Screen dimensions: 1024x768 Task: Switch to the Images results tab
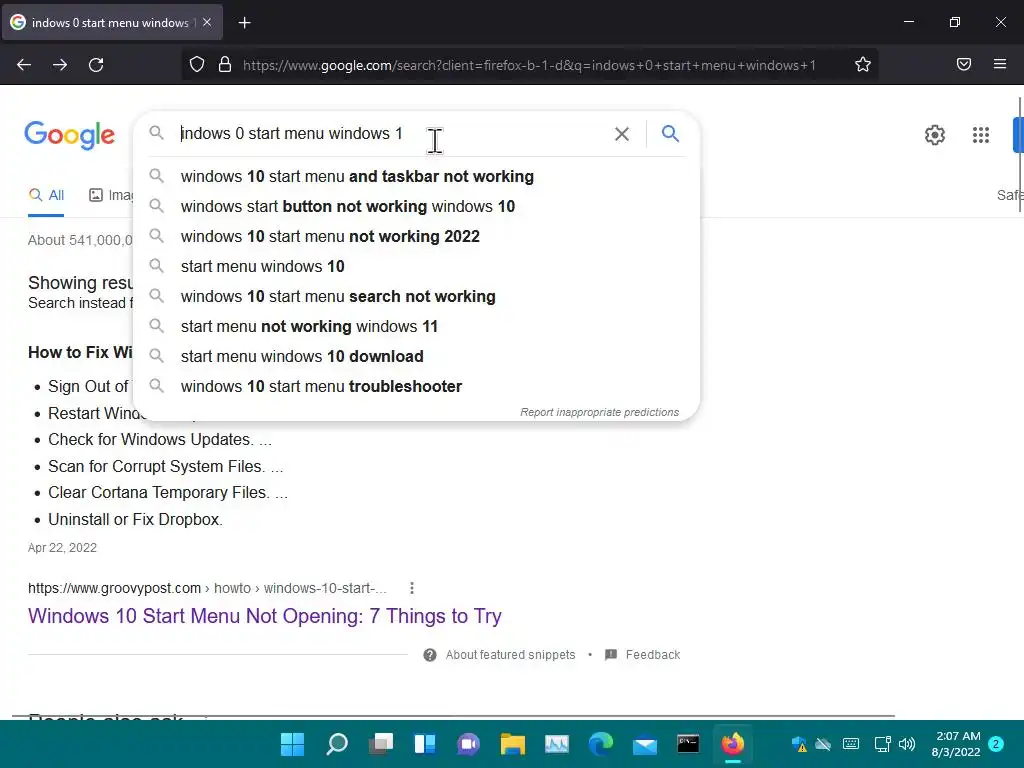tap(111, 195)
